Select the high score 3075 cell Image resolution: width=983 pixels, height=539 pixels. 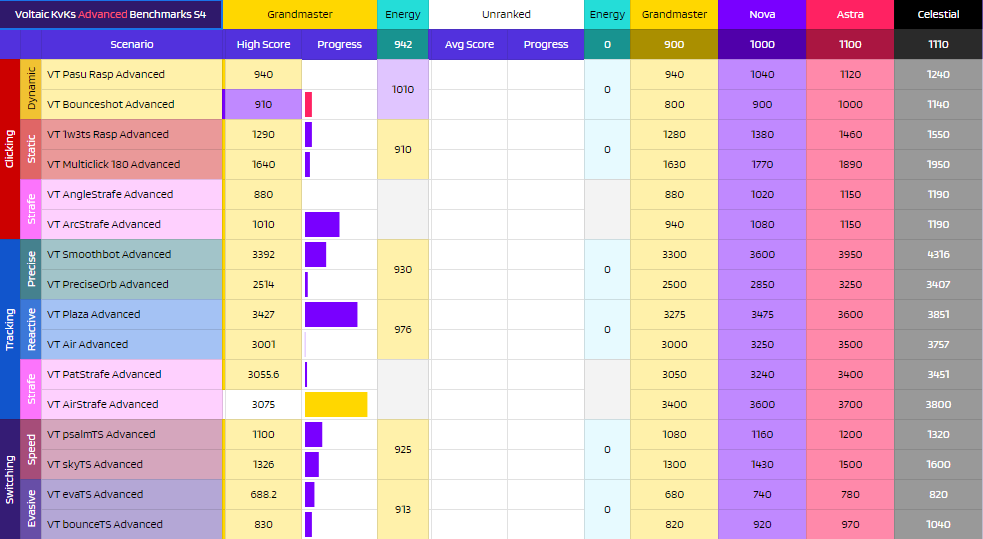click(x=263, y=405)
